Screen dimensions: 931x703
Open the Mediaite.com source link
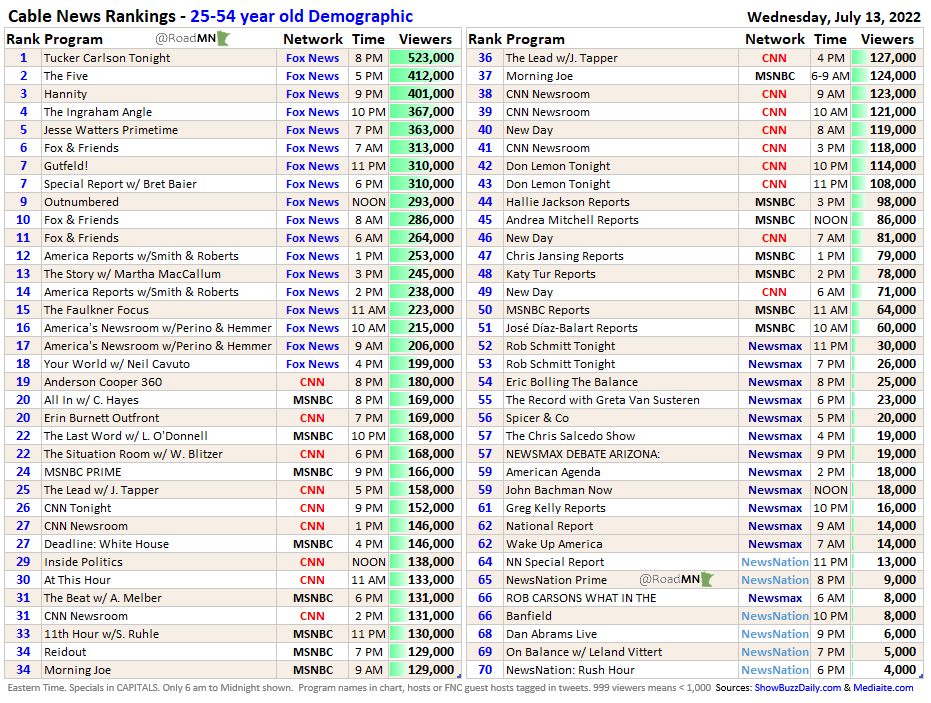pos(884,688)
